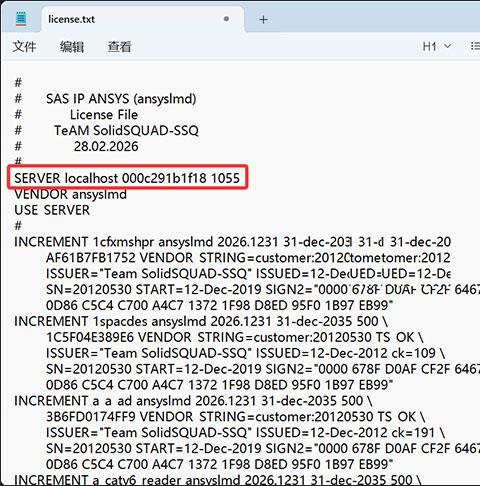The width and height of the screenshot is (480, 486).
Task: Click the INCREMENT 1spacdes line
Action: click(201, 321)
